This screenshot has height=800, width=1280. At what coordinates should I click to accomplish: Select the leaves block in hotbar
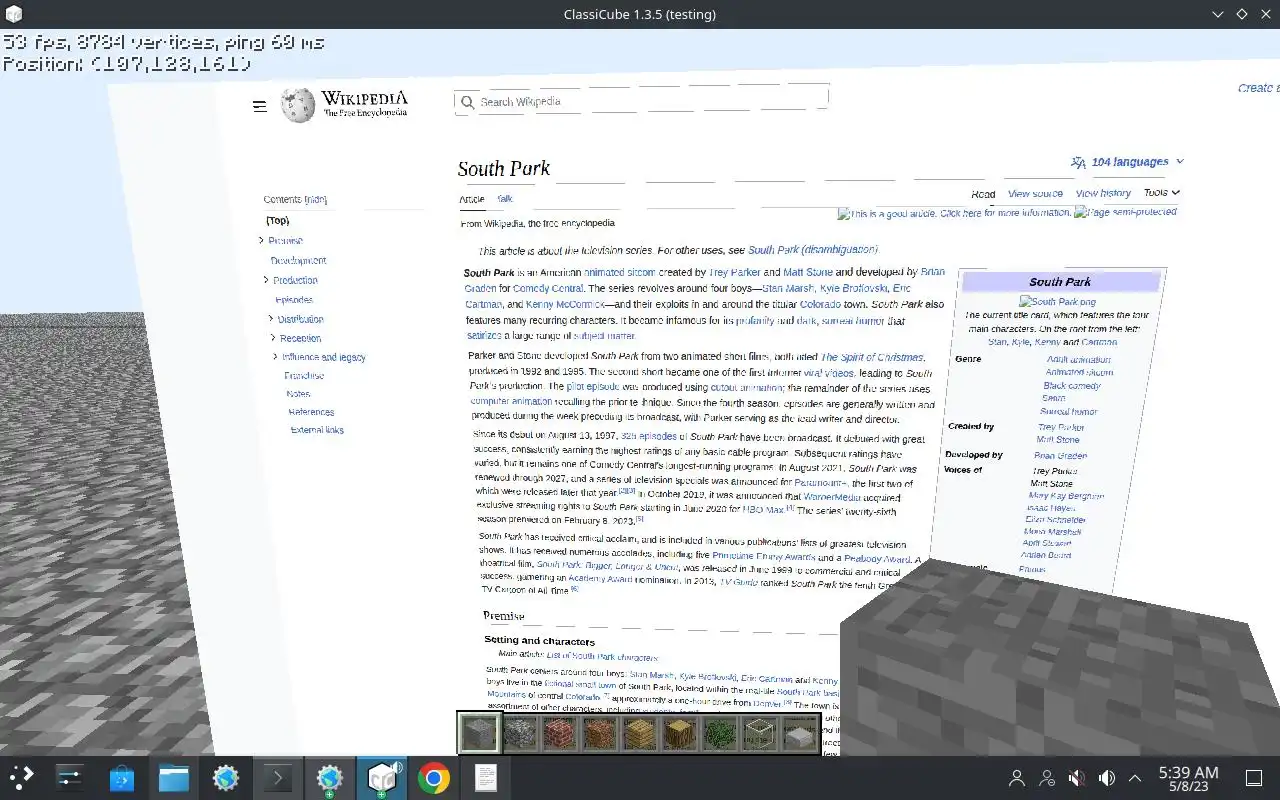pyautogui.click(x=719, y=733)
